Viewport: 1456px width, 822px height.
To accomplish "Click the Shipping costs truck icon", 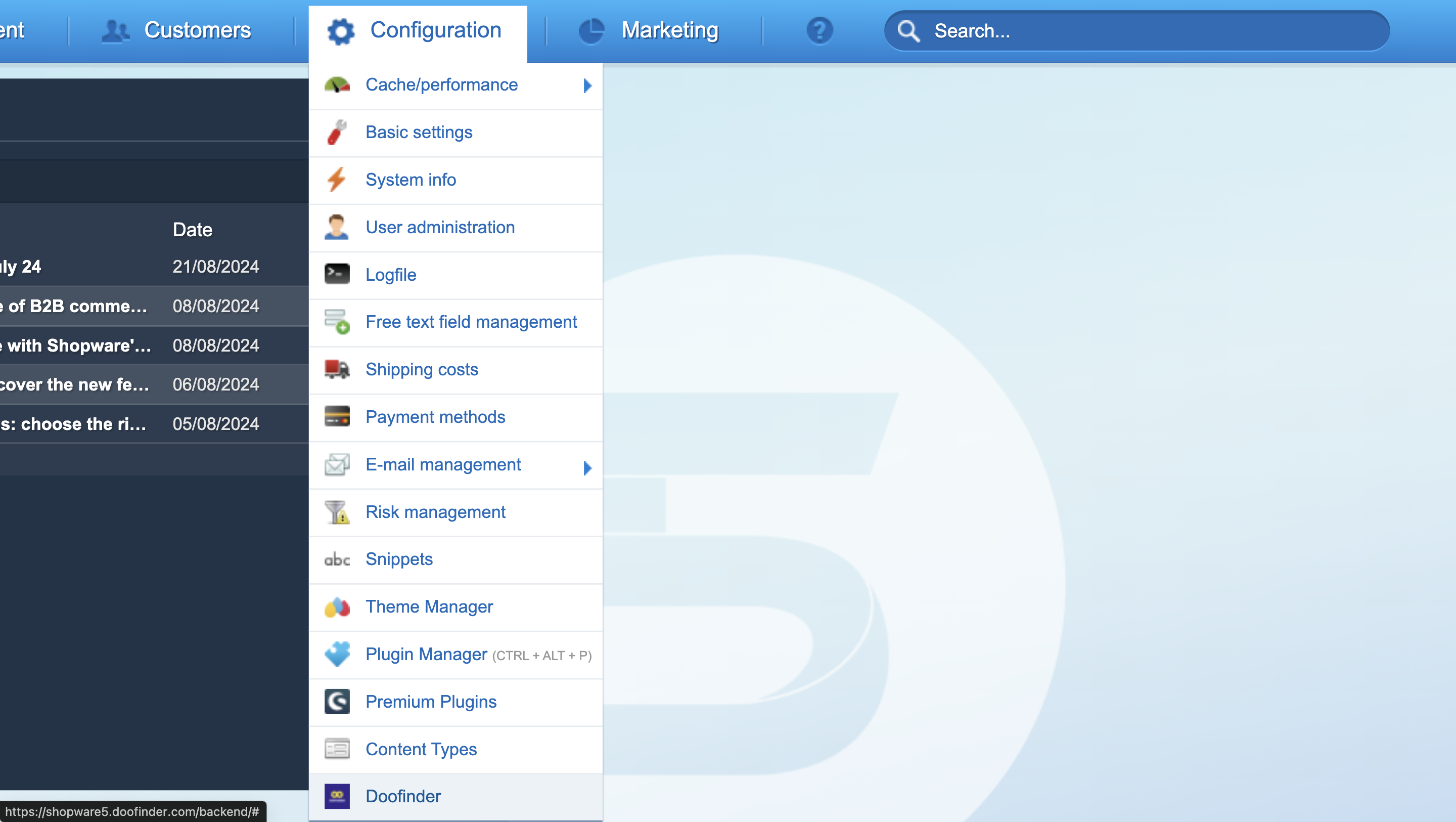I will (x=337, y=369).
